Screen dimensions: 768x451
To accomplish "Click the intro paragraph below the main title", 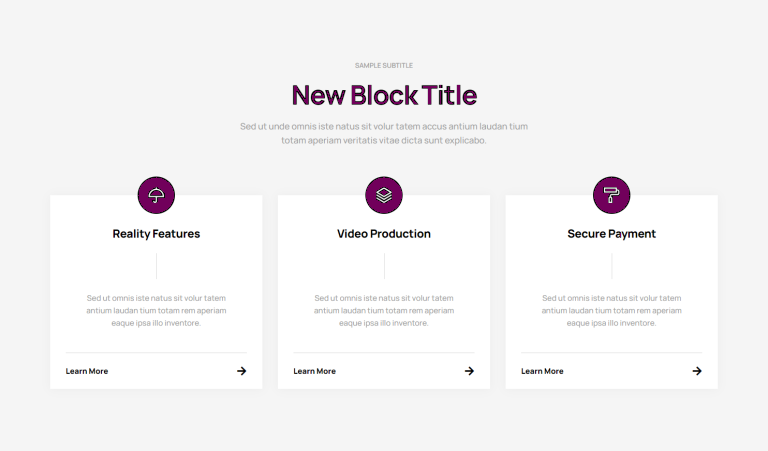I will [384, 133].
